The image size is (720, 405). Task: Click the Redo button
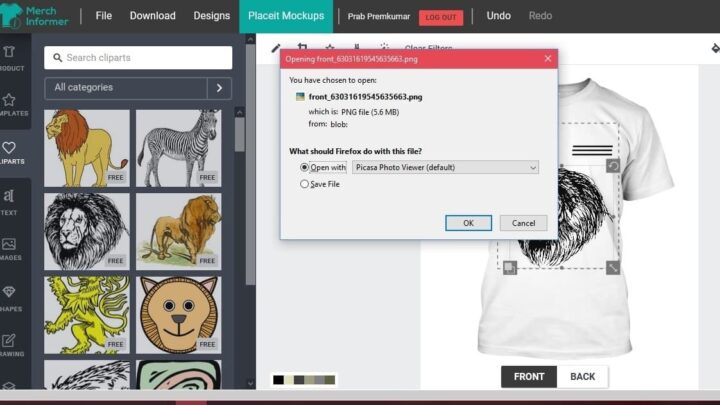[x=540, y=16]
